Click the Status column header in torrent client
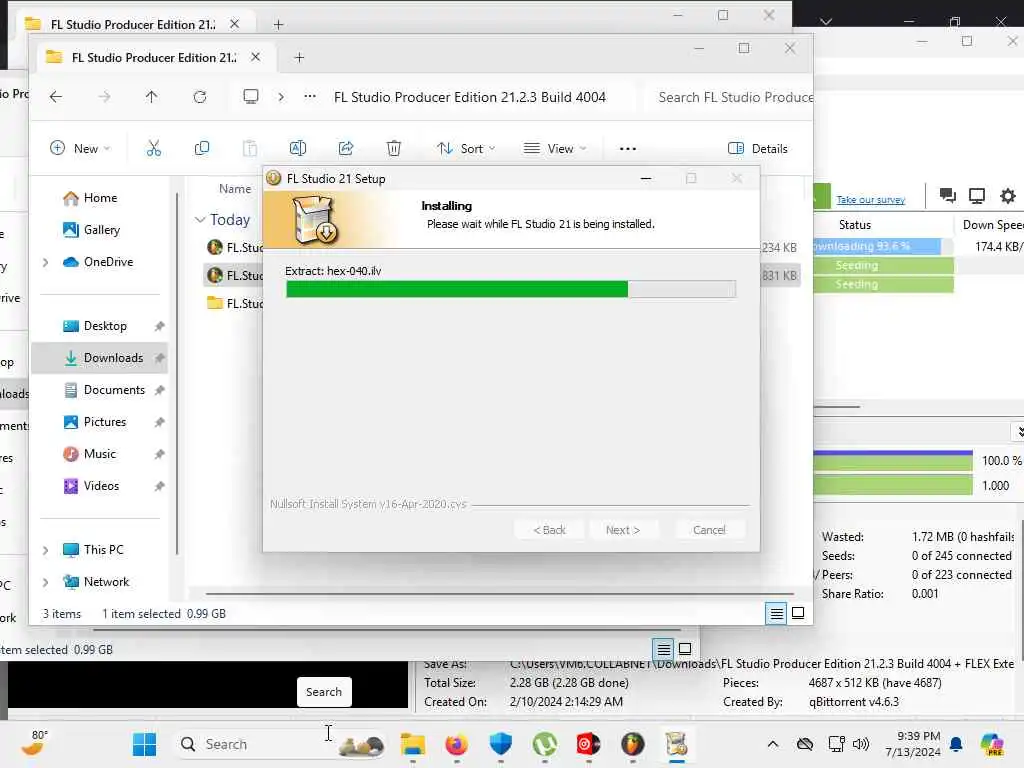This screenshot has width=1024, height=768. pos(855,225)
